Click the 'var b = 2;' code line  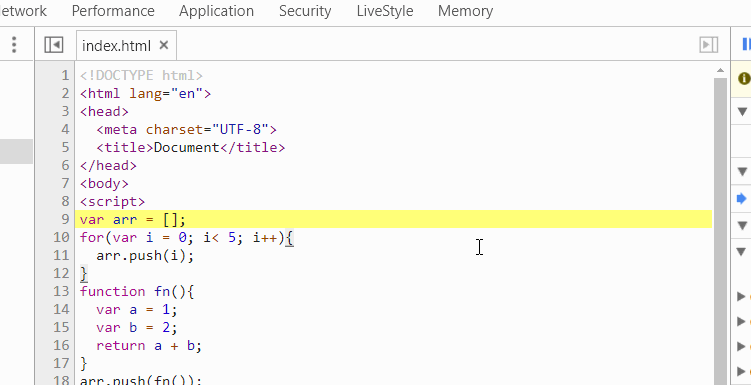(137, 328)
